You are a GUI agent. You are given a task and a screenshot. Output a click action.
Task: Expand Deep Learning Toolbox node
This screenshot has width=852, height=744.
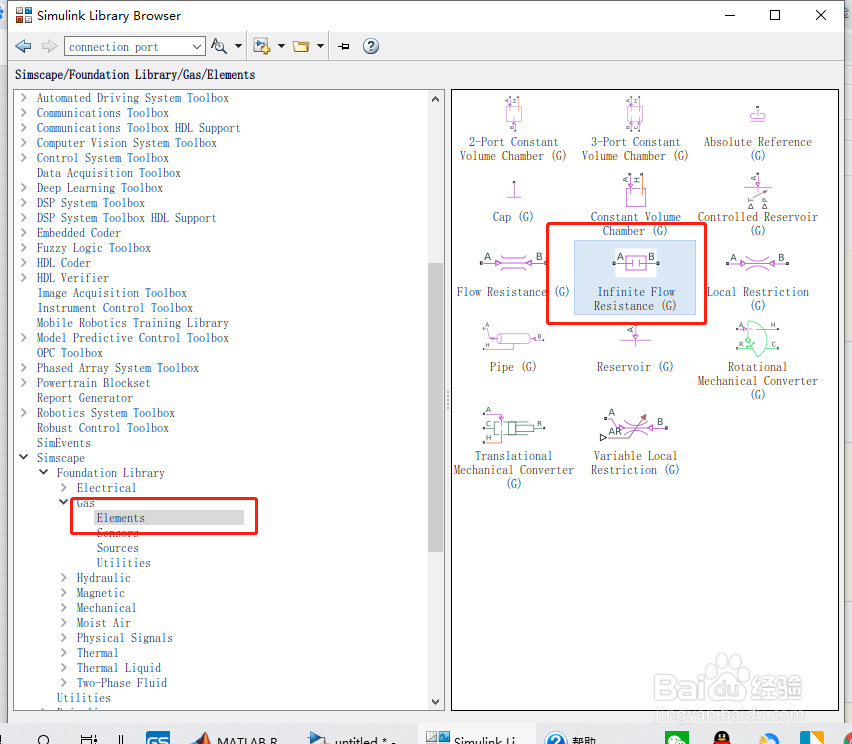[x=24, y=187]
